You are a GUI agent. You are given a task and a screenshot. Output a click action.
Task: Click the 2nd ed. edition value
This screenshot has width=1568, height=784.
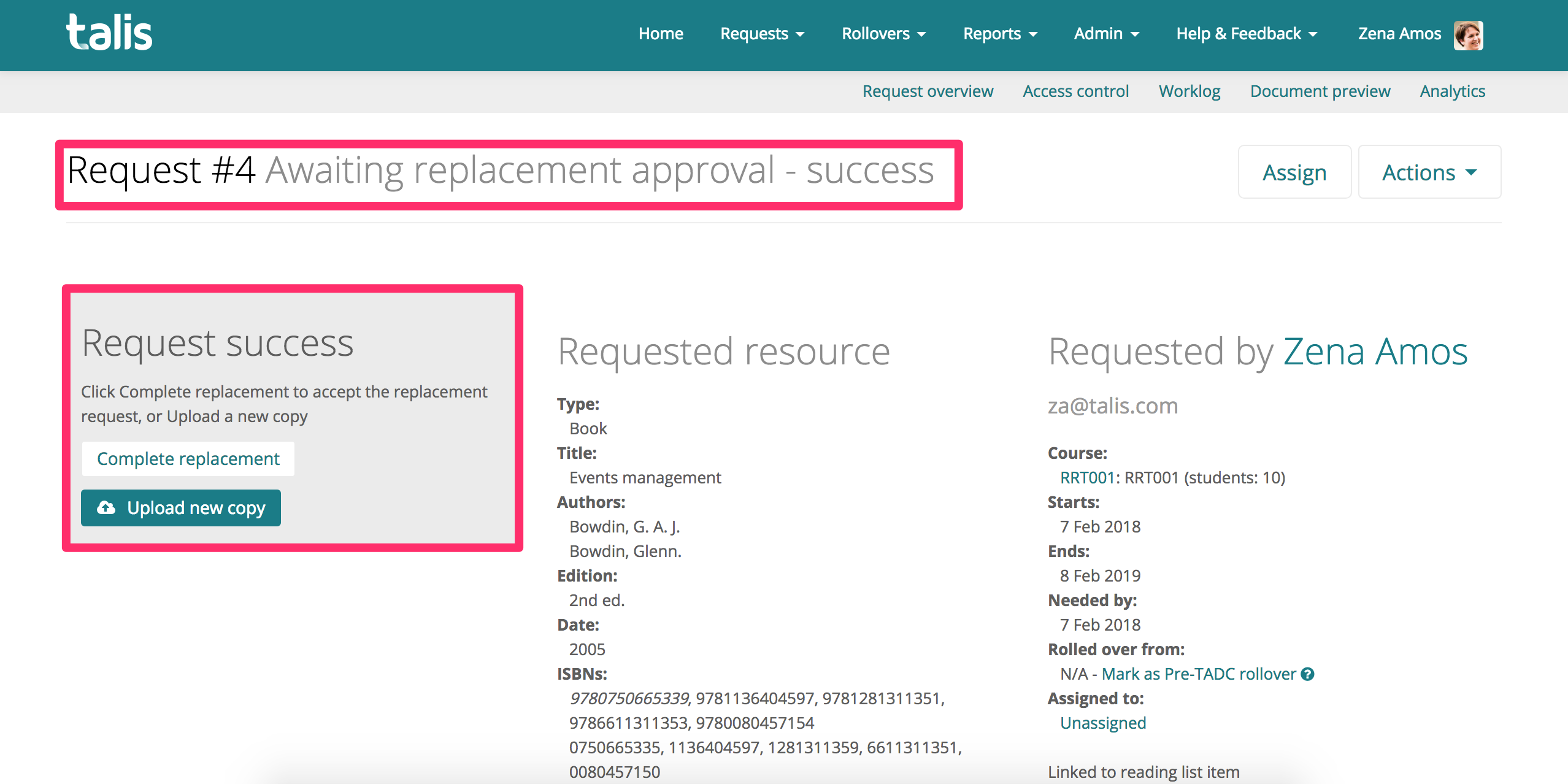[597, 600]
